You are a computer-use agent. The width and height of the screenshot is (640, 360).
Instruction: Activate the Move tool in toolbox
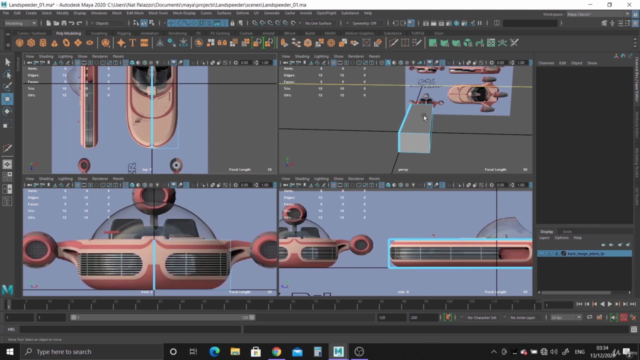[x=7, y=99]
